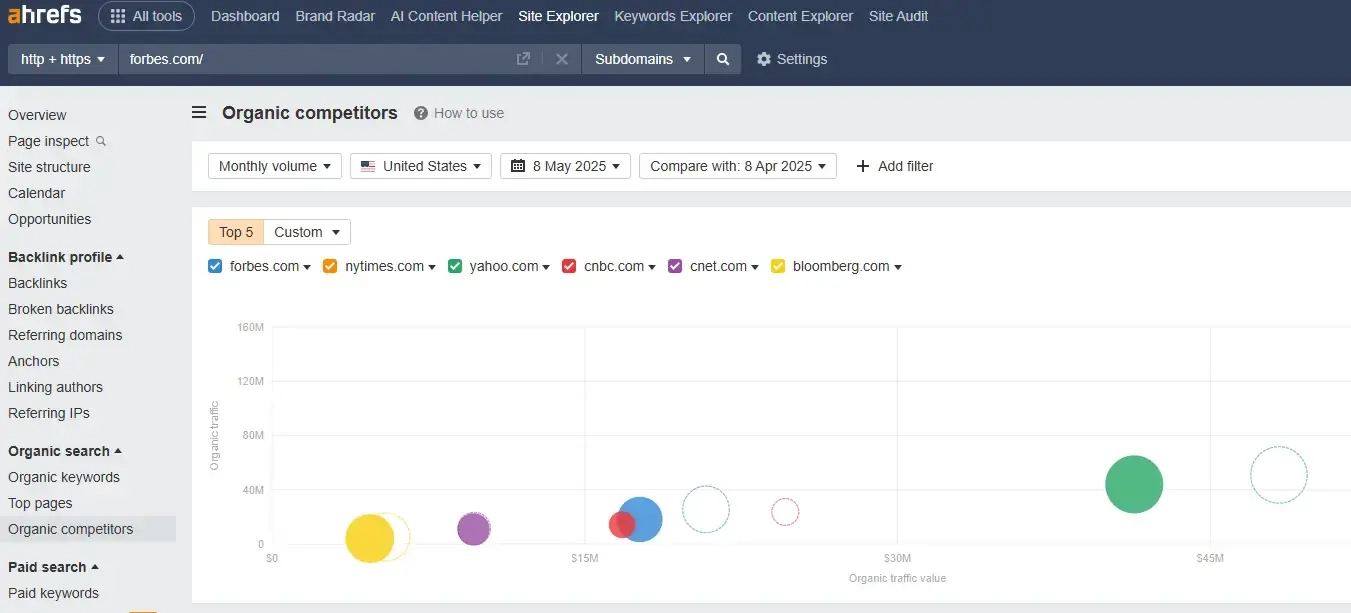Switch to Keywords Explorer tab
Image resolution: width=1351 pixels, height=613 pixels.
[x=673, y=16]
